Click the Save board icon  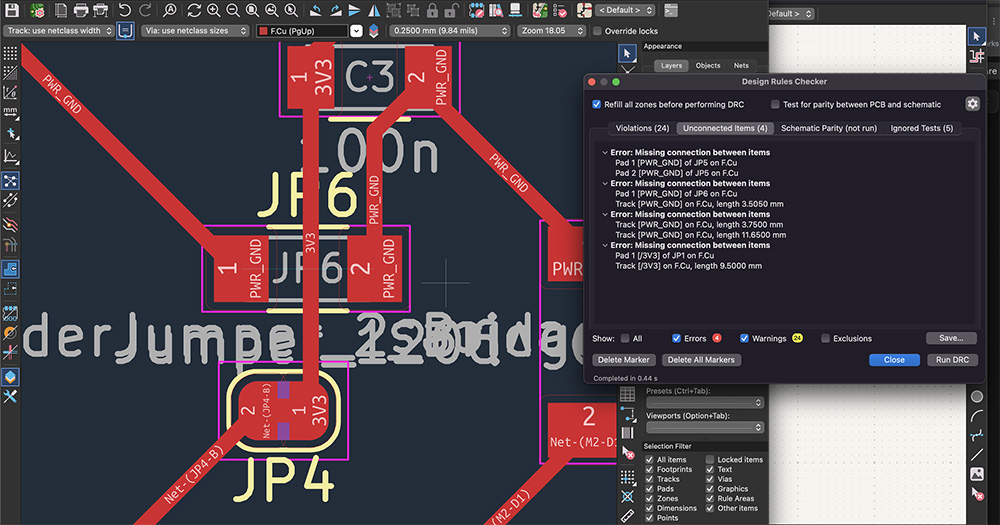coord(12,10)
